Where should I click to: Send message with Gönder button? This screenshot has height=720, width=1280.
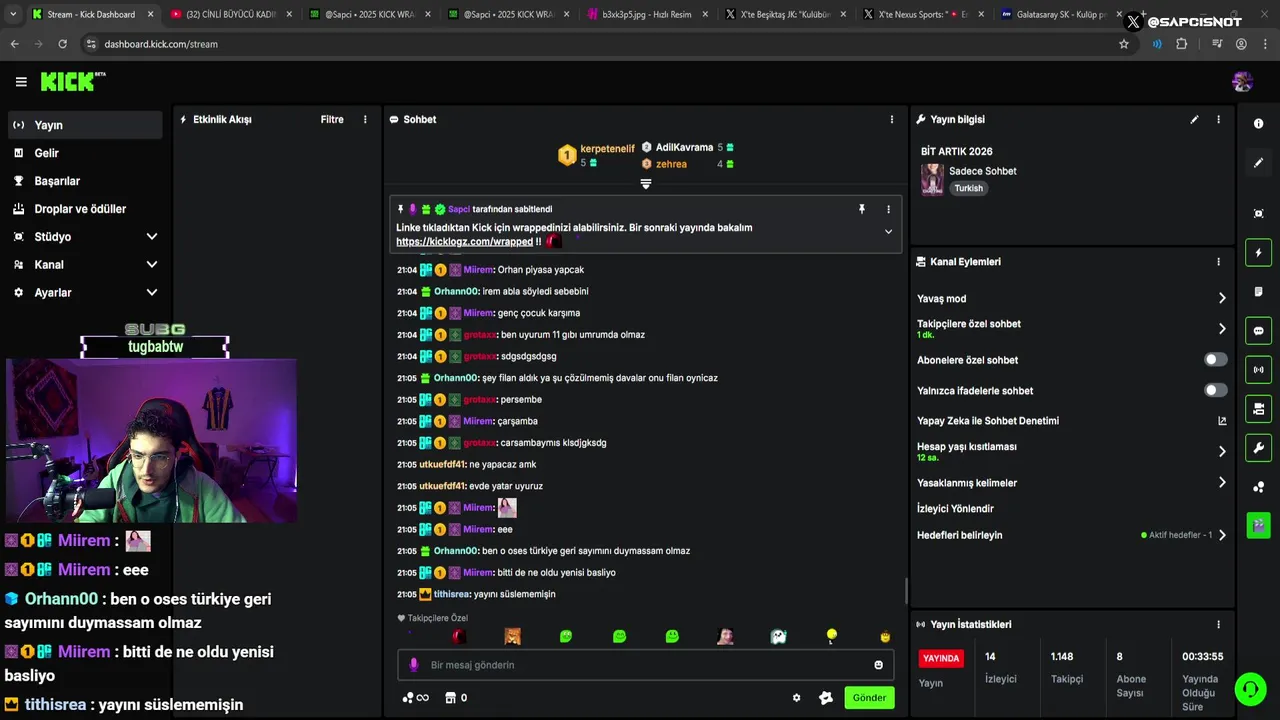tap(869, 698)
